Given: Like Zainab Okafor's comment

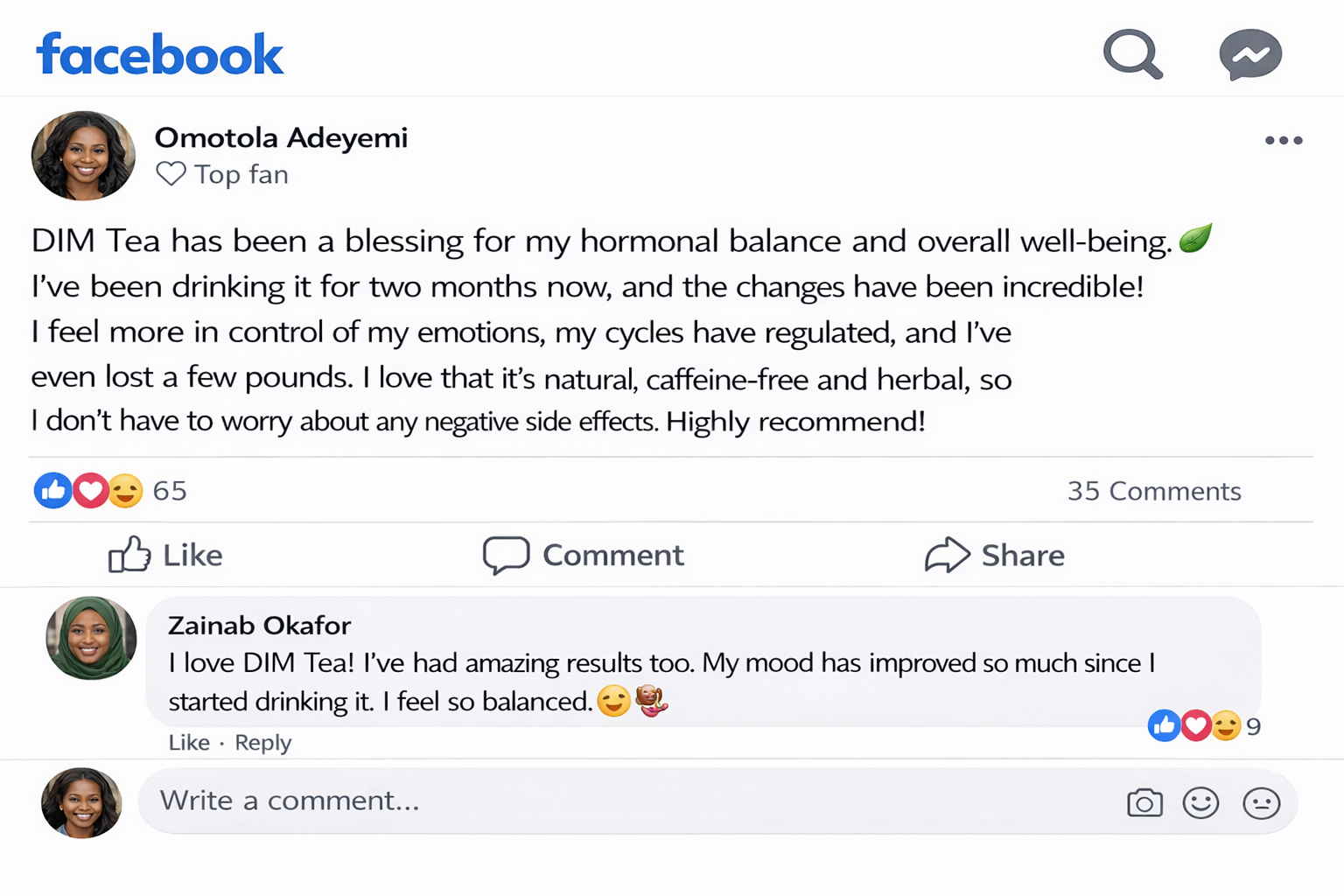Looking at the screenshot, I should [188, 742].
